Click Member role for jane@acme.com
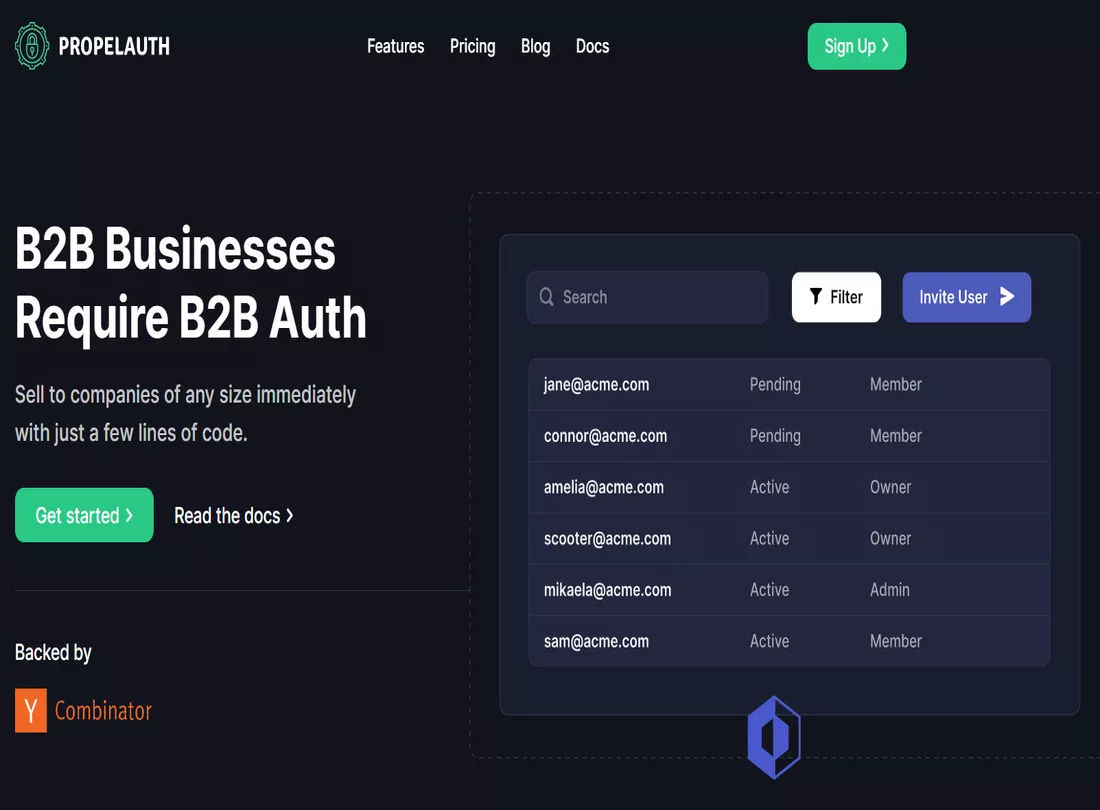The width and height of the screenshot is (1100, 810). pos(896,384)
